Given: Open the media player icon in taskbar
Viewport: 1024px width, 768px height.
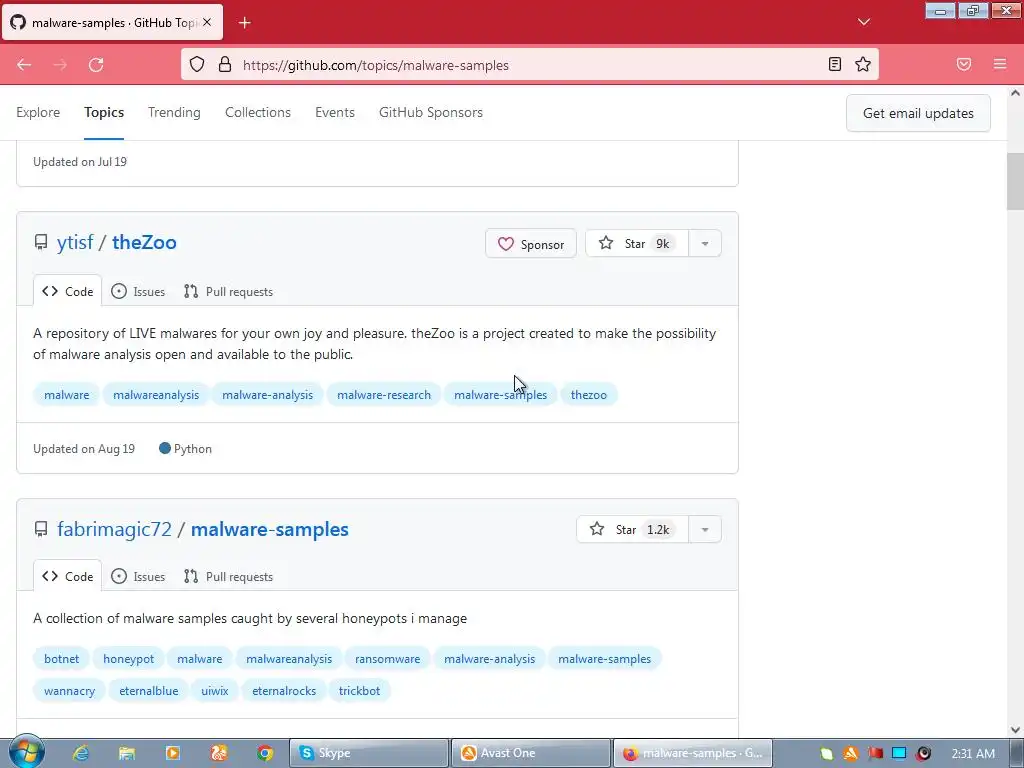Looking at the screenshot, I should pyautogui.click(x=173, y=753).
